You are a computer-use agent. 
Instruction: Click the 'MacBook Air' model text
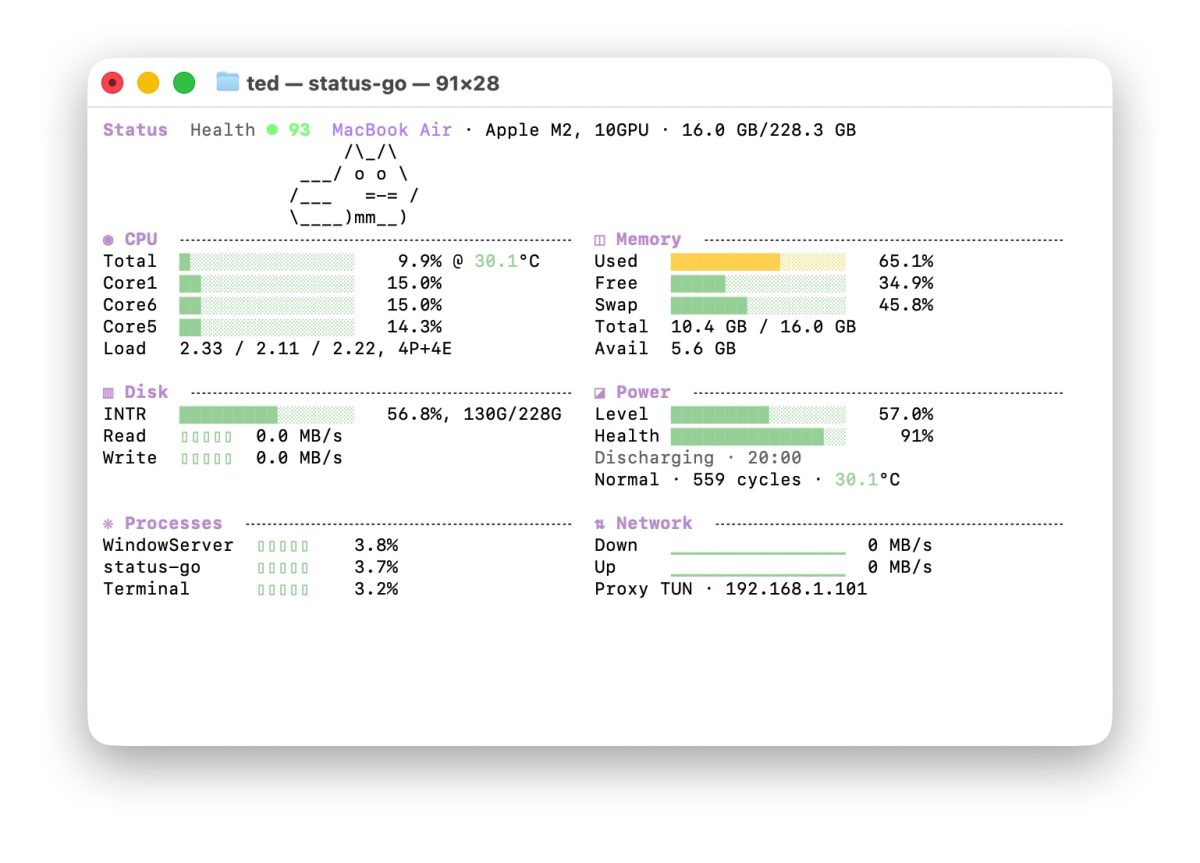(392, 130)
